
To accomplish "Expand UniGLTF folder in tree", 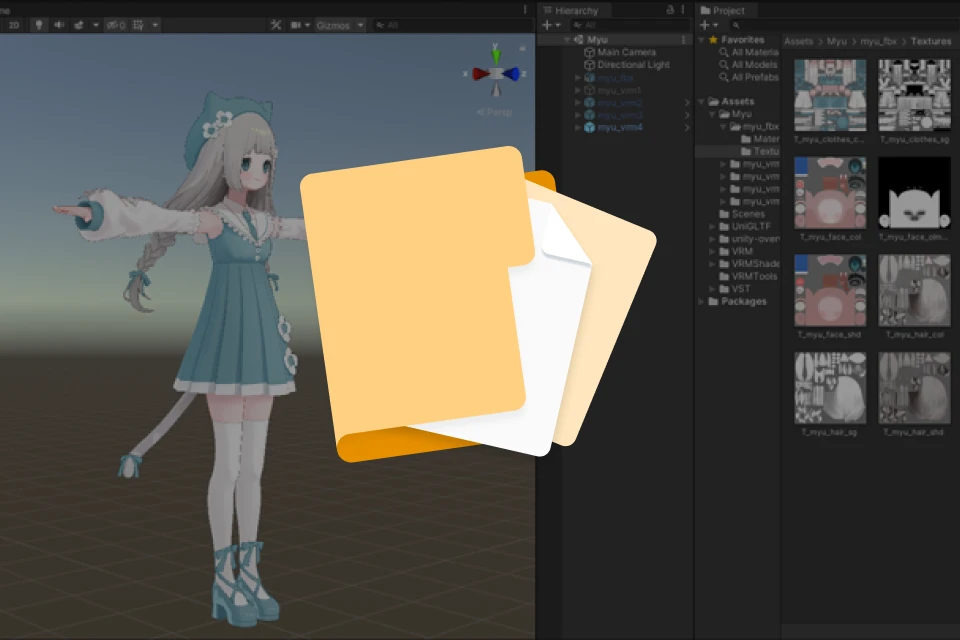I will click(x=712, y=227).
